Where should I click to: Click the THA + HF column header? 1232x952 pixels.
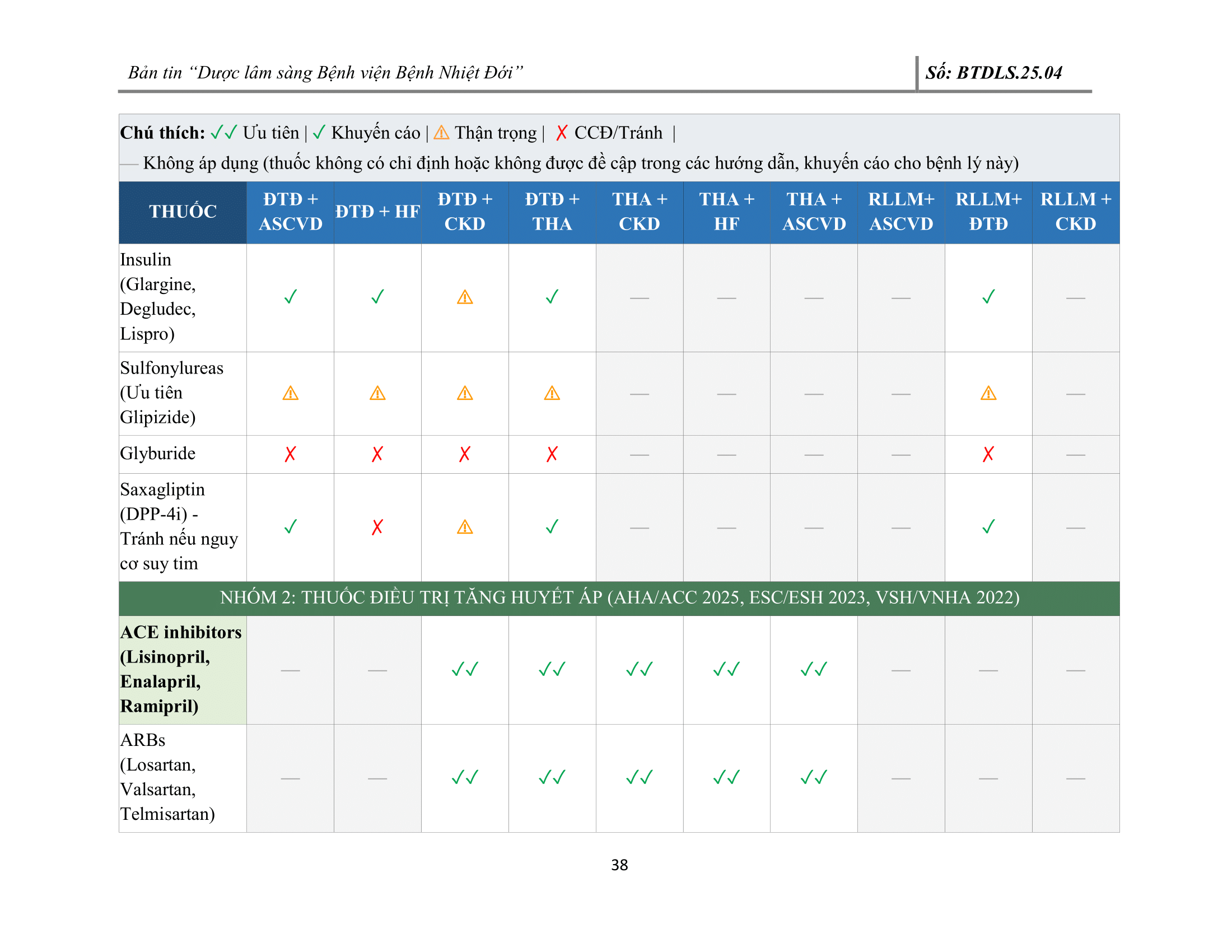click(x=726, y=212)
